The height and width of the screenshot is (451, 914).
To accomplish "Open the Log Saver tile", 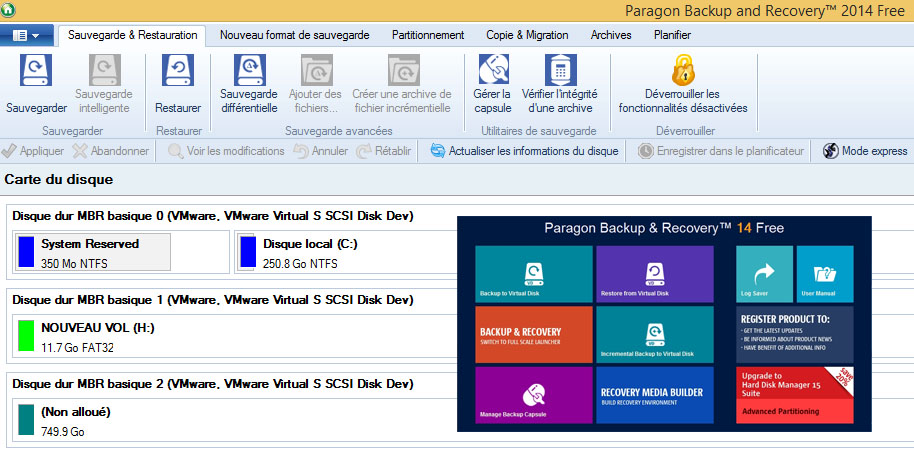I will [764, 274].
